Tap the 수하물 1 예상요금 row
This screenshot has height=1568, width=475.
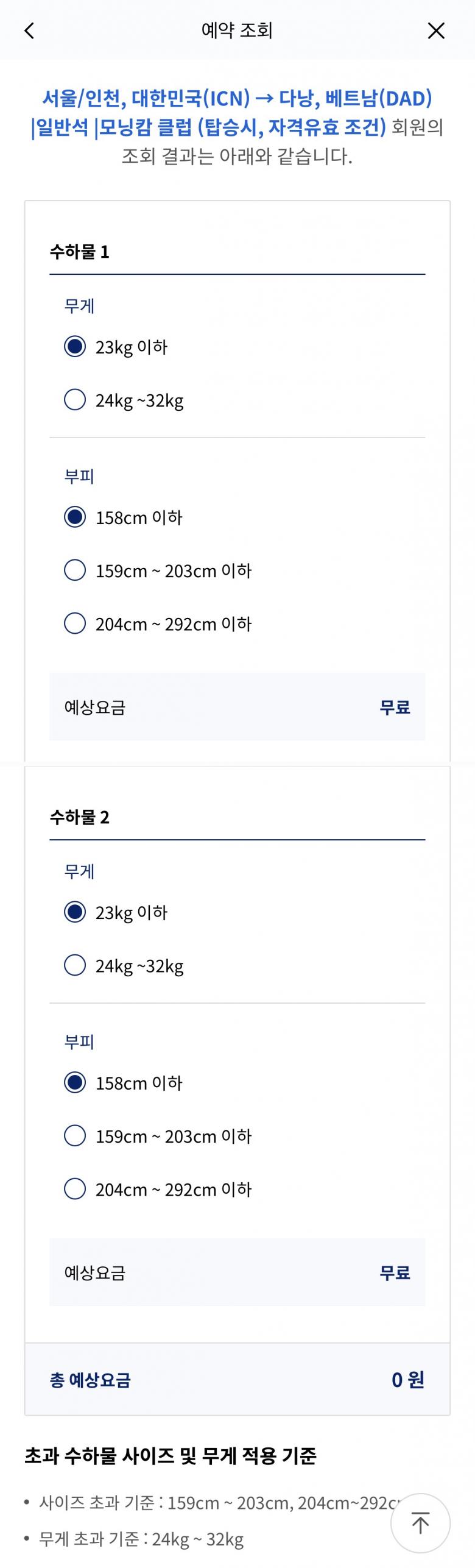pos(237,707)
